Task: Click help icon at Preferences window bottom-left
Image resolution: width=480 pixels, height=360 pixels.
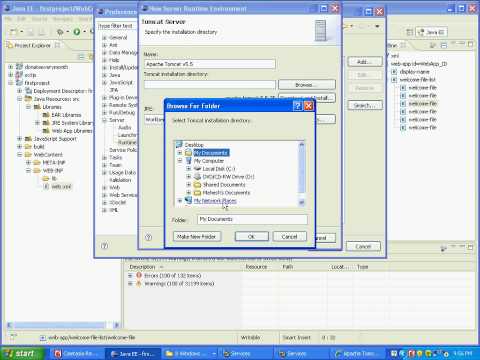Action: 104,246
